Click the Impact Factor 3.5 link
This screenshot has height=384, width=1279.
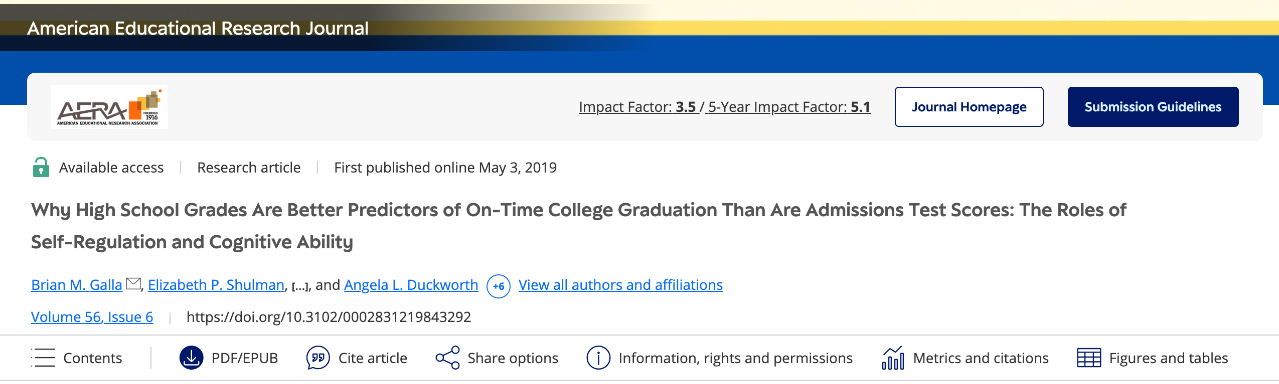637,107
